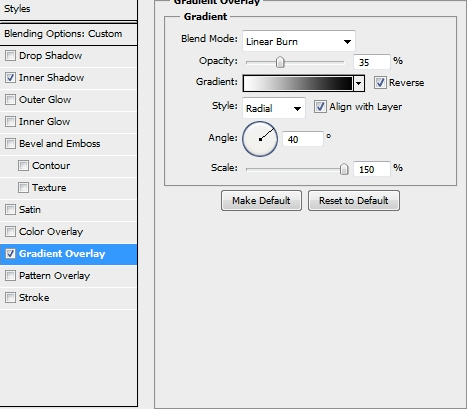
Task: Click the gradient preview swatch
Action: click(298, 83)
